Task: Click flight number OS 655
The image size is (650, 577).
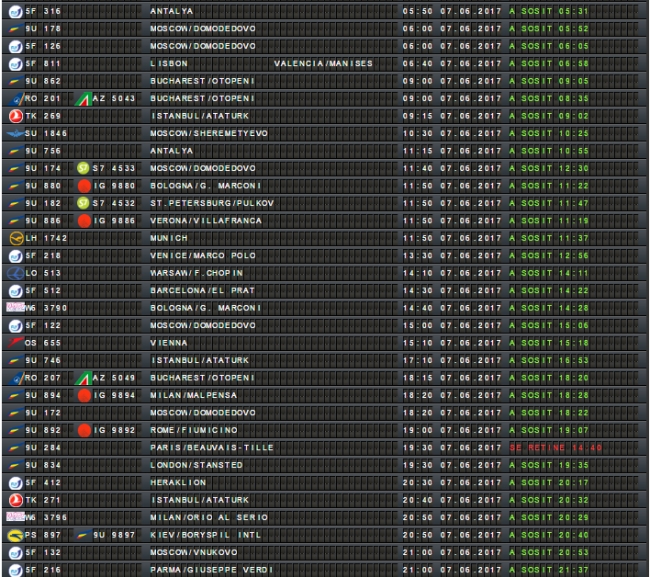Action: click(43, 343)
